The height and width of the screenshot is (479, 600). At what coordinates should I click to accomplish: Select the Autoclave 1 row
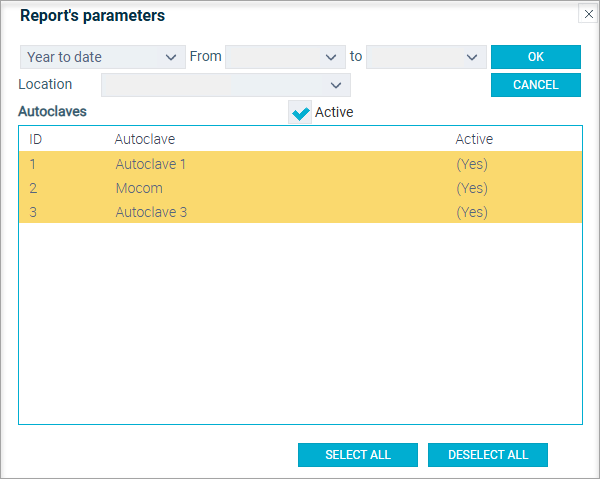pyautogui.click(x=300, y=164)
